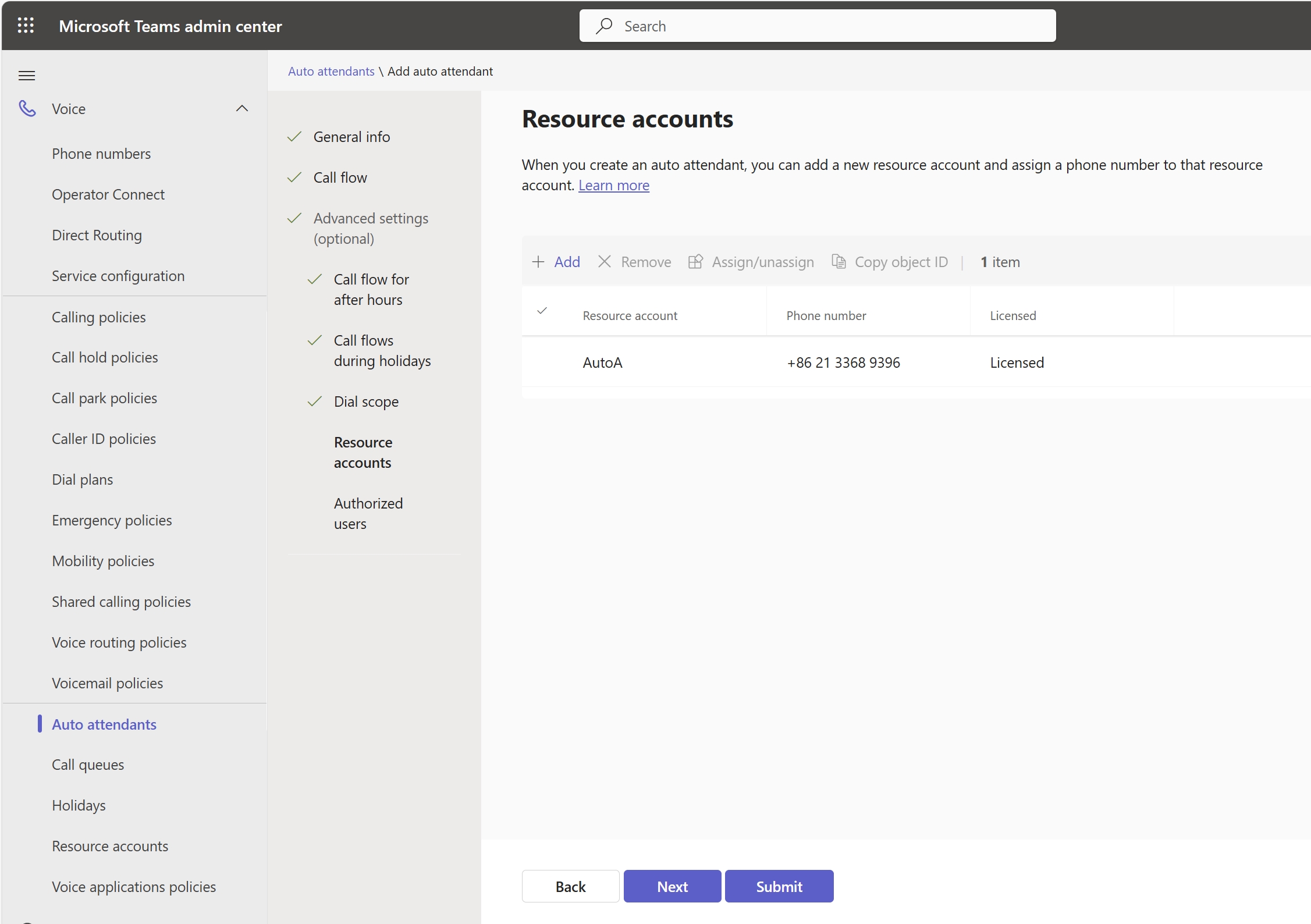Screen dimensions: 1311x924
Task: Click the X icon next to Remove
Action: click(x=605, y=262)
